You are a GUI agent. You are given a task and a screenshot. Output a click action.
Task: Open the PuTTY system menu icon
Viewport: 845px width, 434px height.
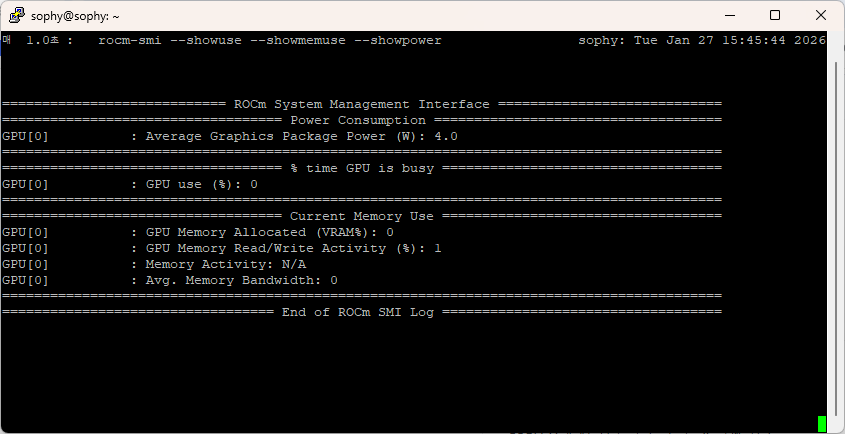(17, 16)
